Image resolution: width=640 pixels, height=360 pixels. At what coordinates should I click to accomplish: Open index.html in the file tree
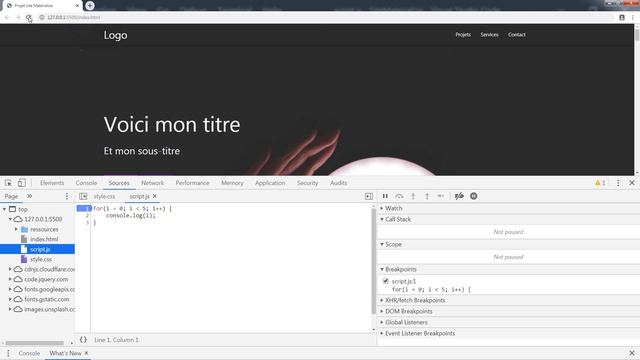[44, 239]
